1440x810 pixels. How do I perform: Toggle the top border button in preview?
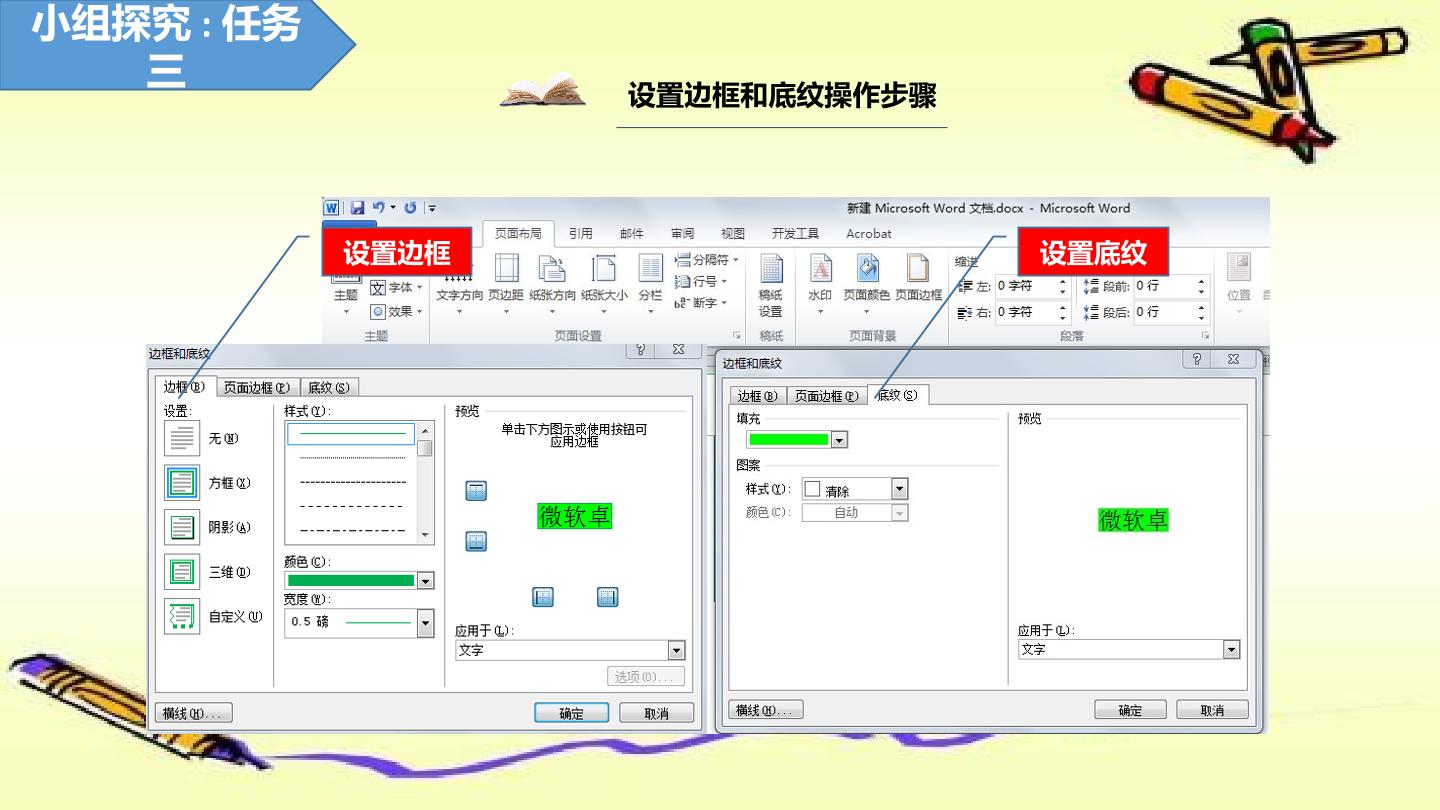(x=476, y=490)
